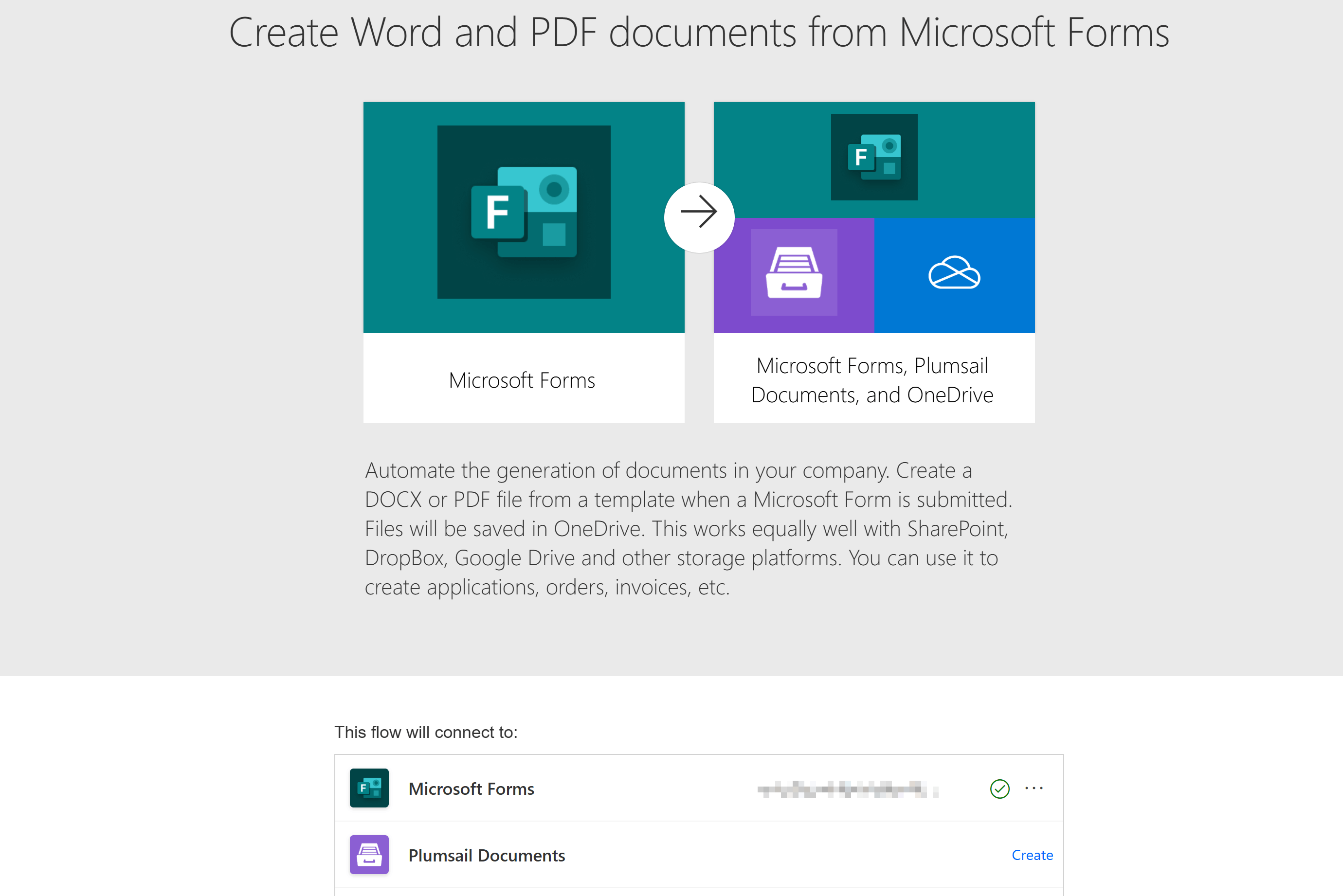
Task: Click the 'This flow will connect to:' text
Action: point(426,732)
